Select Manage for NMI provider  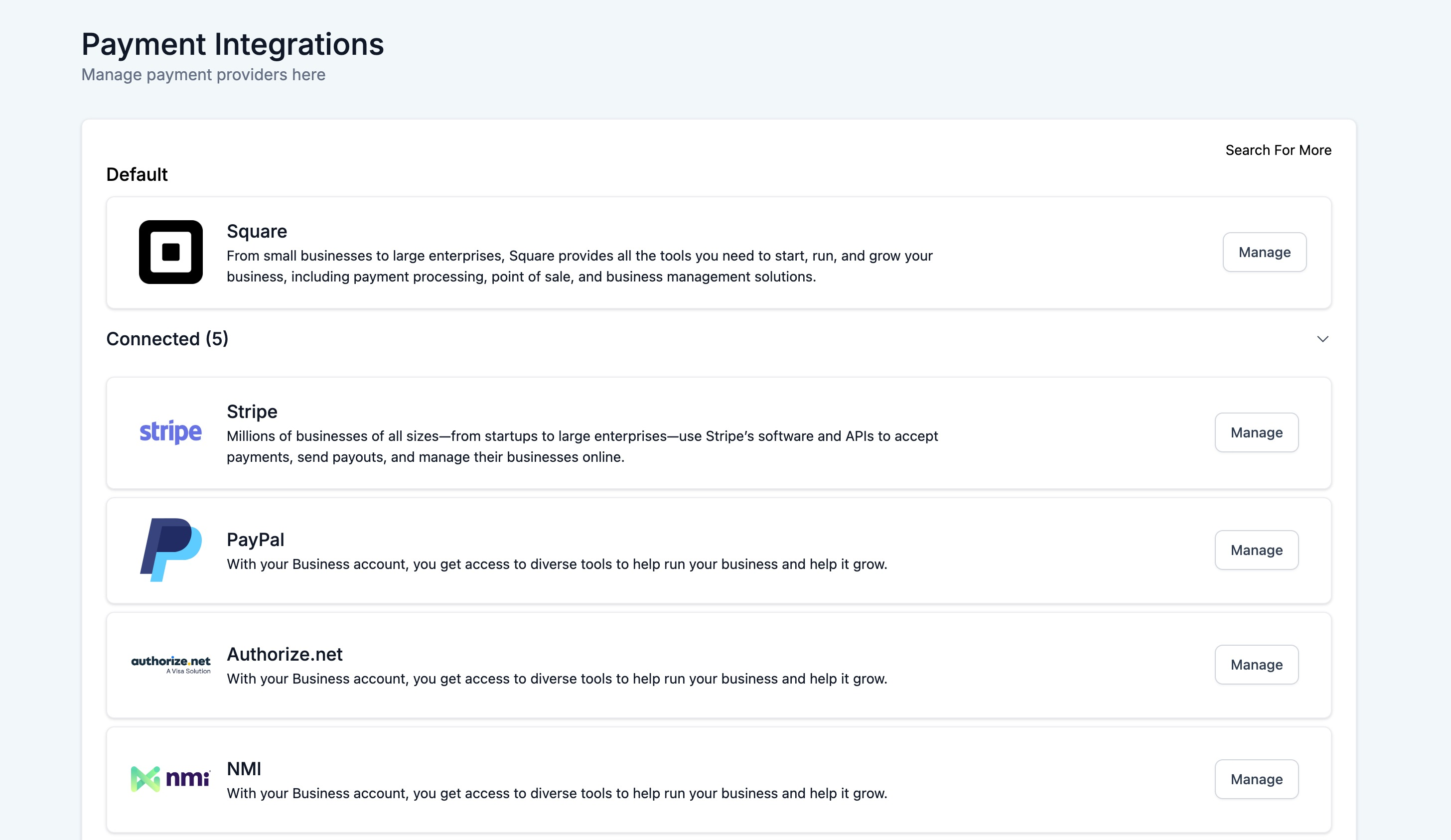(x=1256, y=779)
